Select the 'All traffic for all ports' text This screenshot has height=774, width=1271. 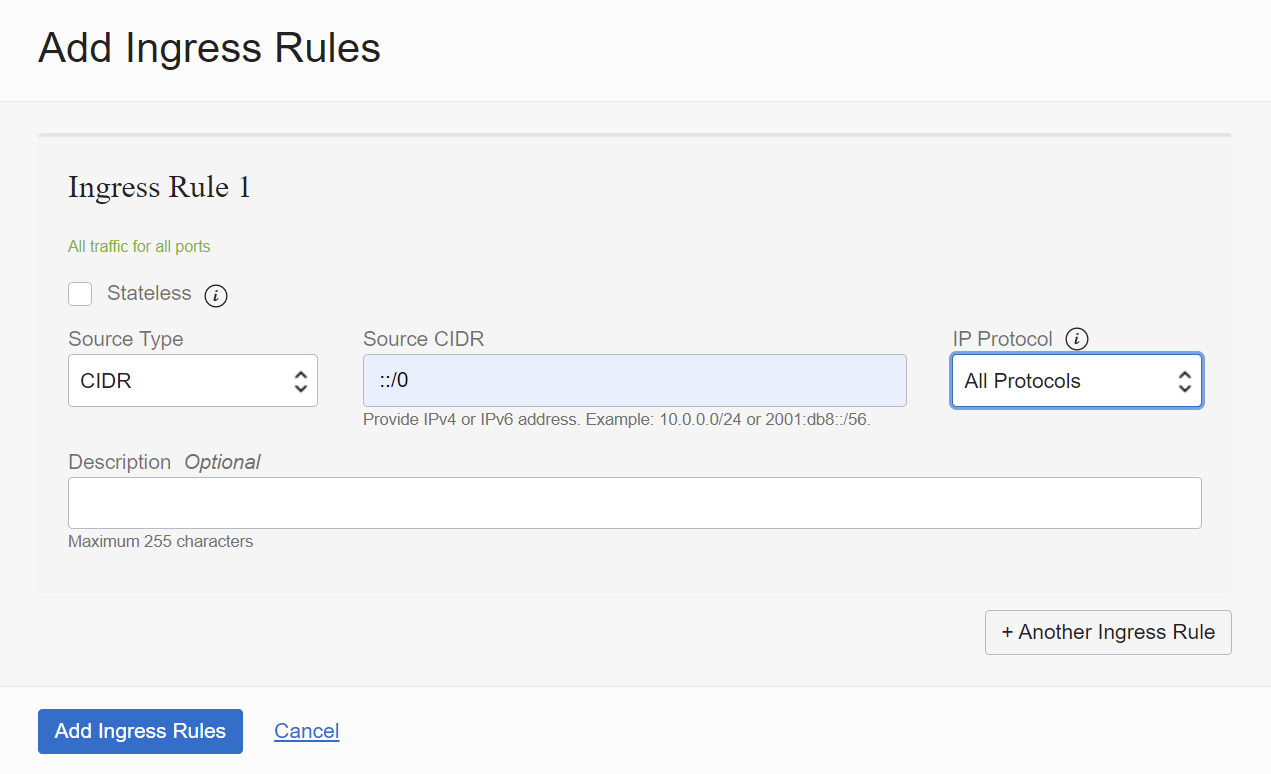[139, 246]
